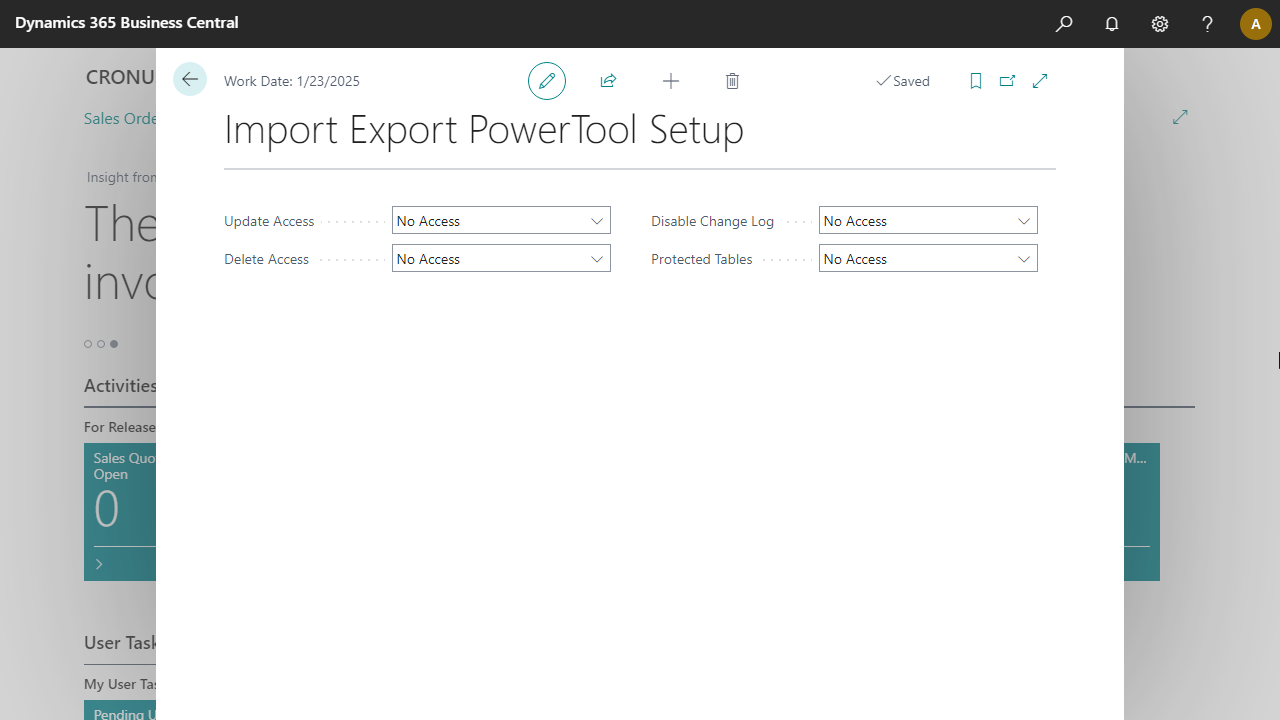Image resolution: width=1280 pixels, height=720 pixels.
Task: Click Dynamics 365 Business Central title
Action: 127,22
